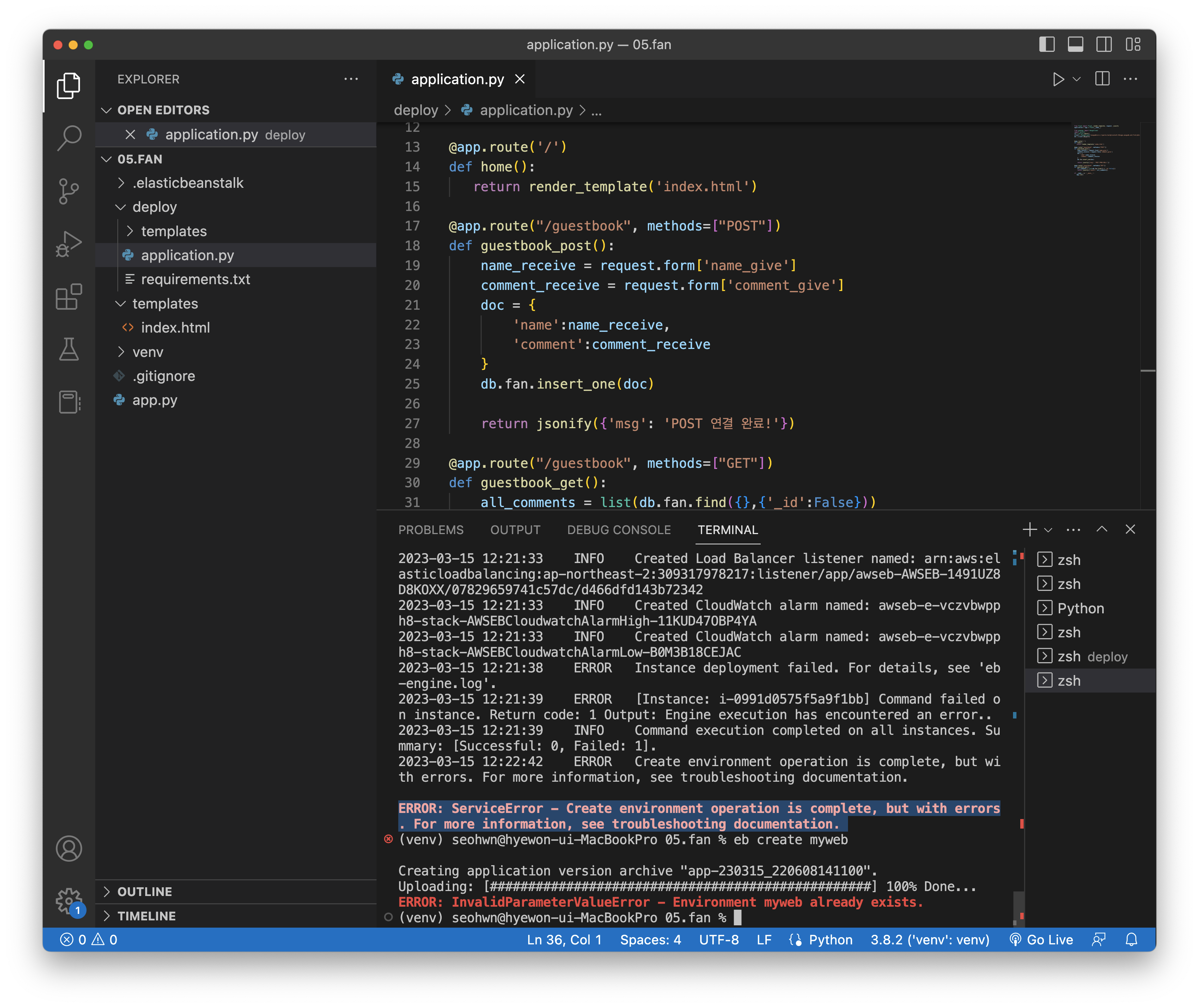1199x1008 pixels.
Task: Select language mode Python in status bar
Action: click(830, 940)
